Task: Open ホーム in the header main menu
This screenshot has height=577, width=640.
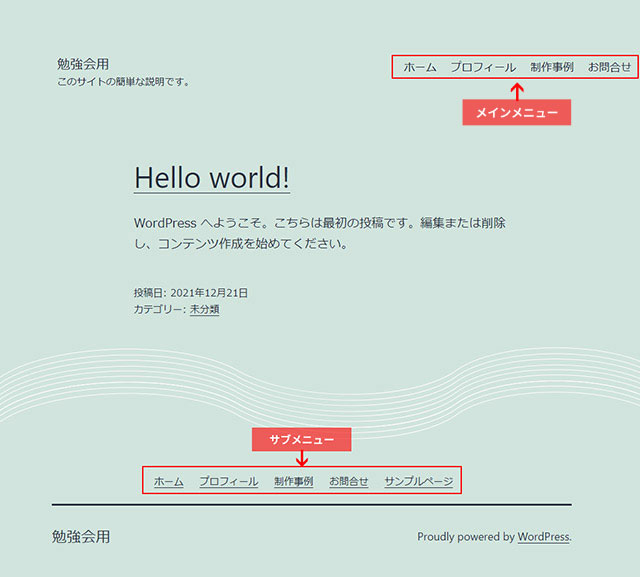Action: pos(420,67)
